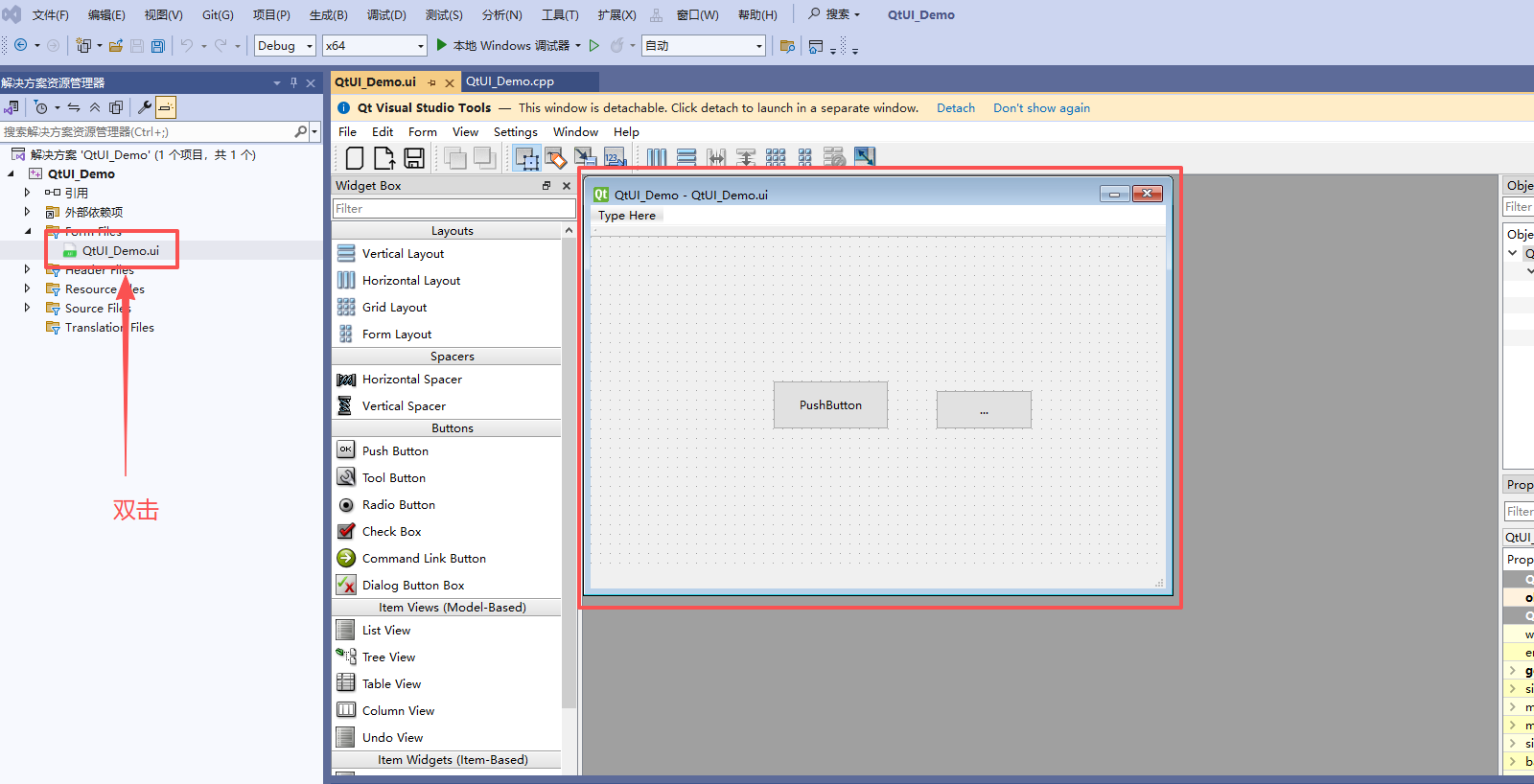Open the Qt Designer Form menu

(x=423, y=132)
